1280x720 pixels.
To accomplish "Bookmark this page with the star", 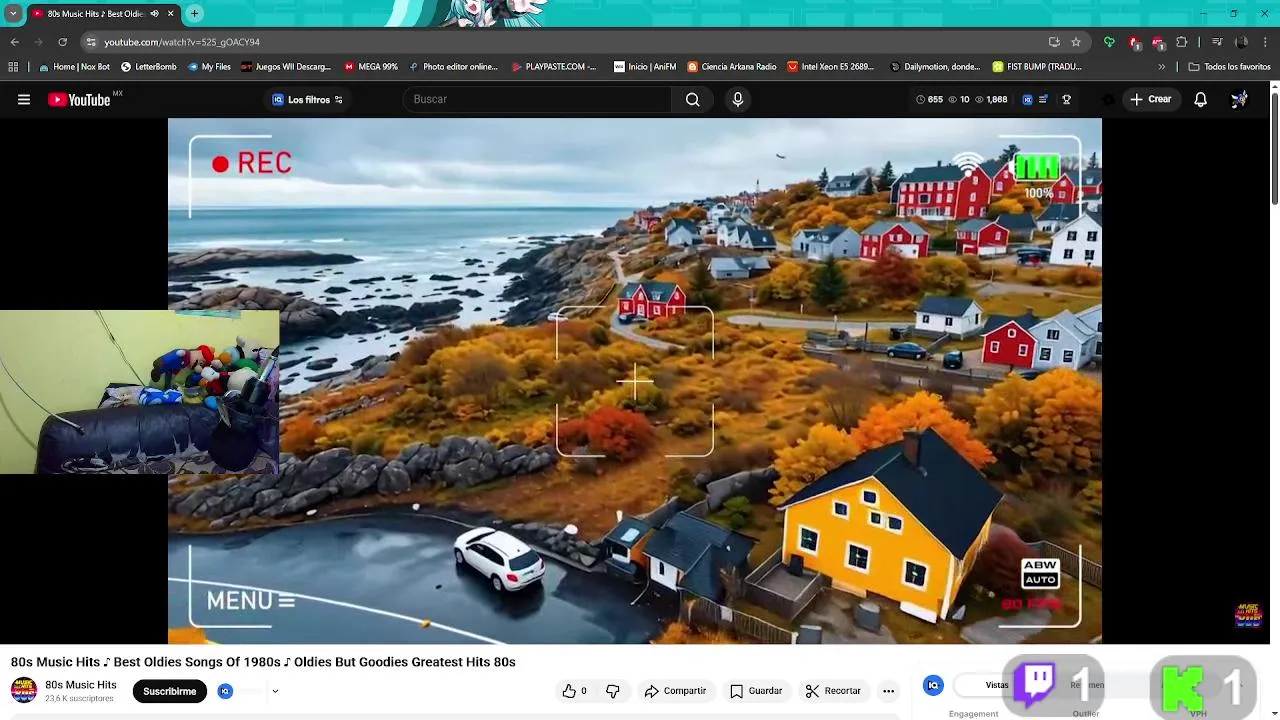I will tap(1076, 42).
